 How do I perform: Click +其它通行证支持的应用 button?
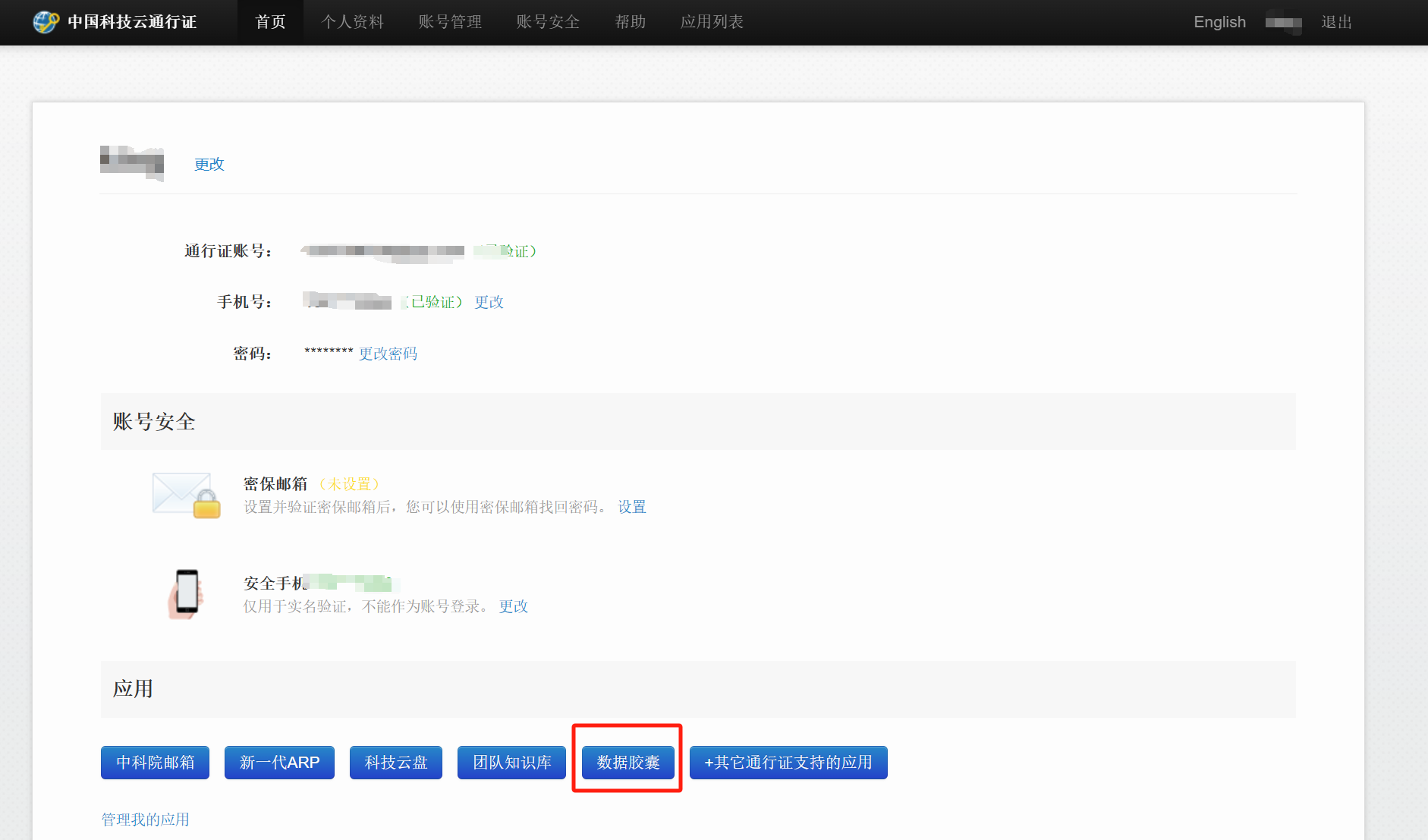point(788,763)
